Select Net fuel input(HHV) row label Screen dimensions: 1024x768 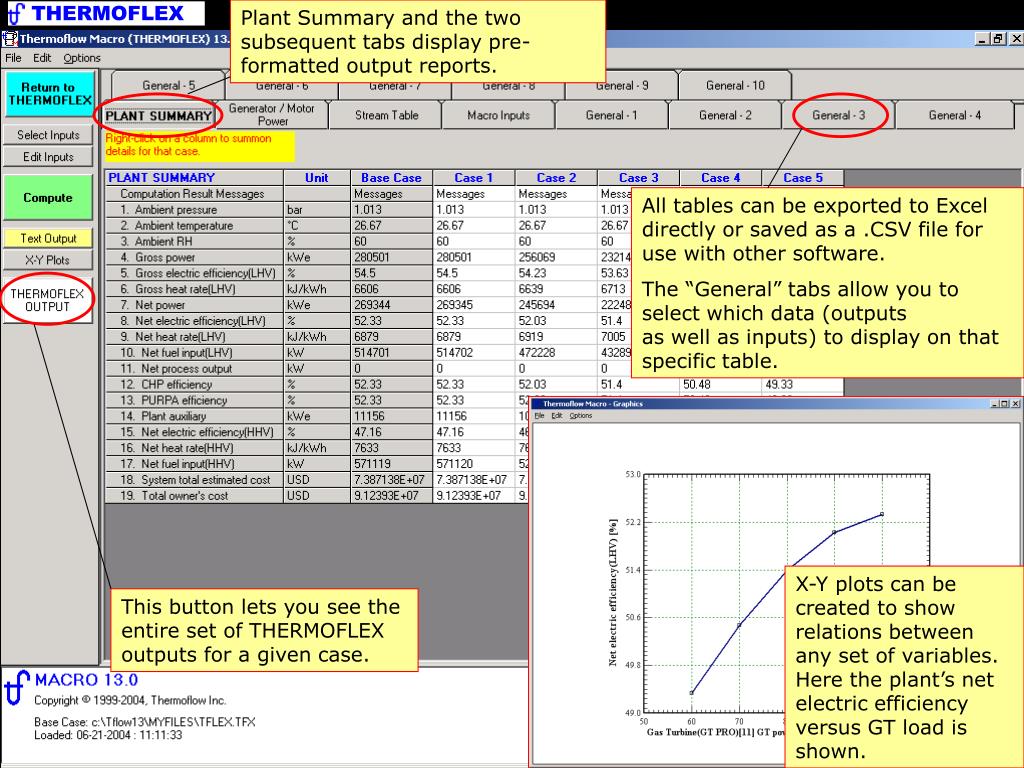click(x=194, y=464)
